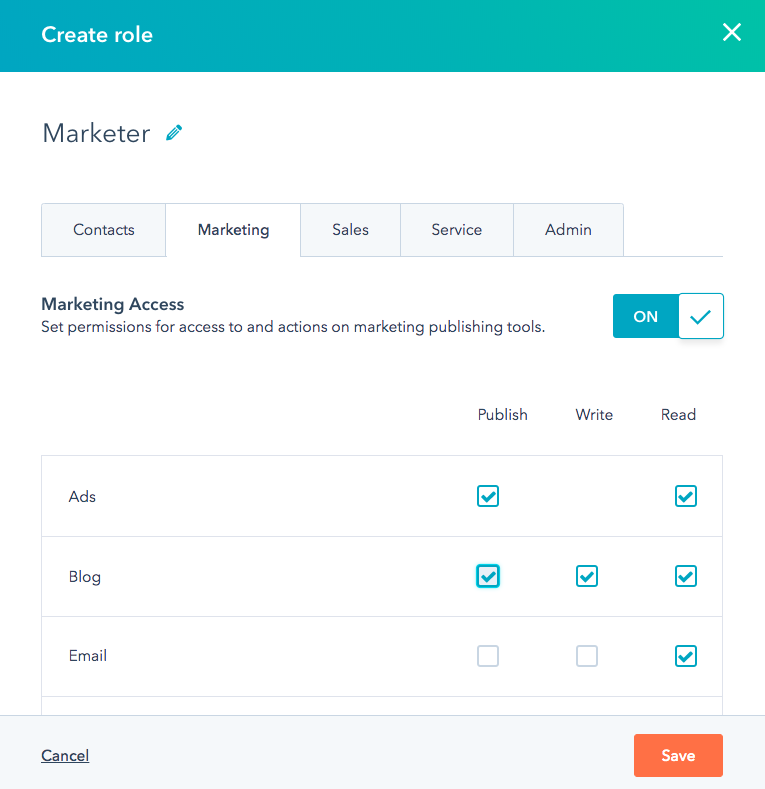Enable Publish permission for Email

488,656
